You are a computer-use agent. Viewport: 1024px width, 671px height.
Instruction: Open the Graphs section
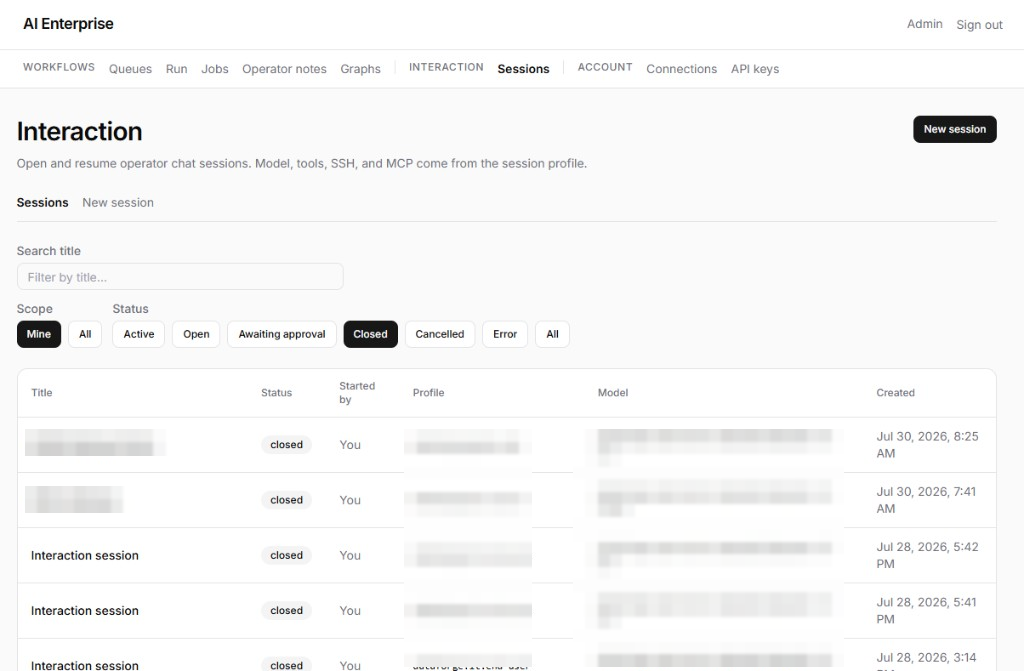click(x=360, y=69)
